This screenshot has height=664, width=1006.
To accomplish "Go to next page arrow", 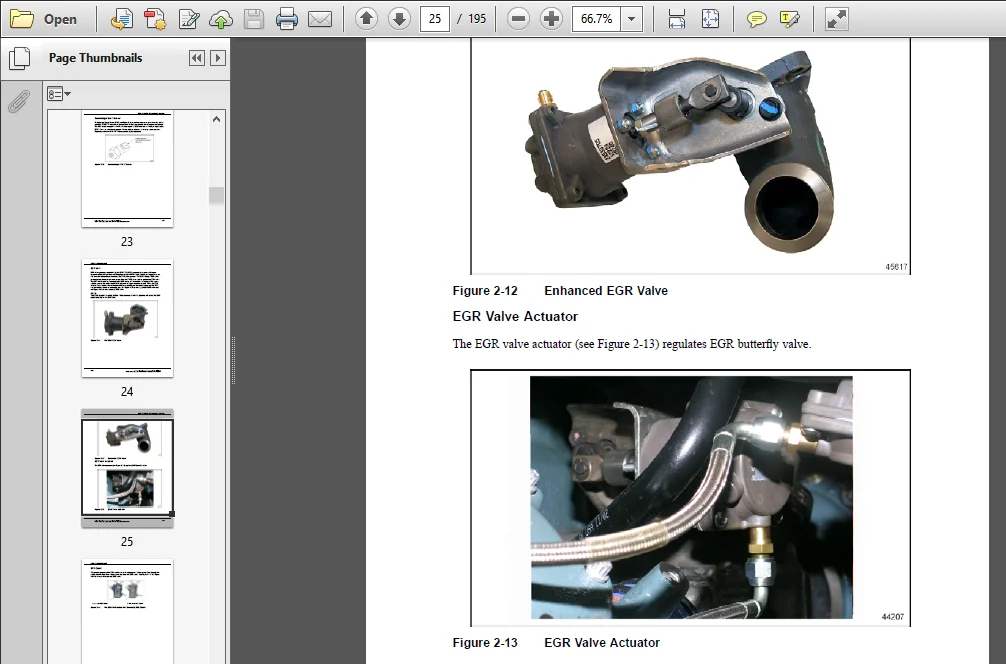I will click(399, 19).
